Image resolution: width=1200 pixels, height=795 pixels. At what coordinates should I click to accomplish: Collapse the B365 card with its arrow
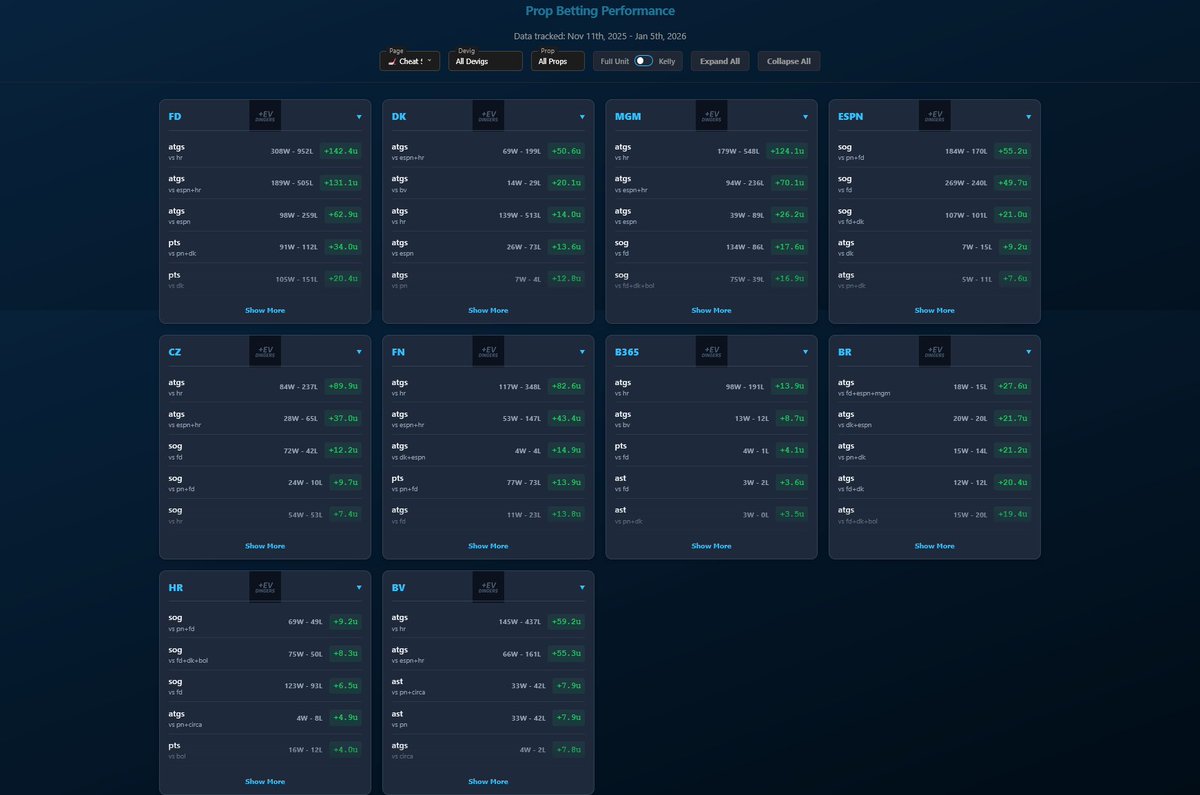[805, 353]
